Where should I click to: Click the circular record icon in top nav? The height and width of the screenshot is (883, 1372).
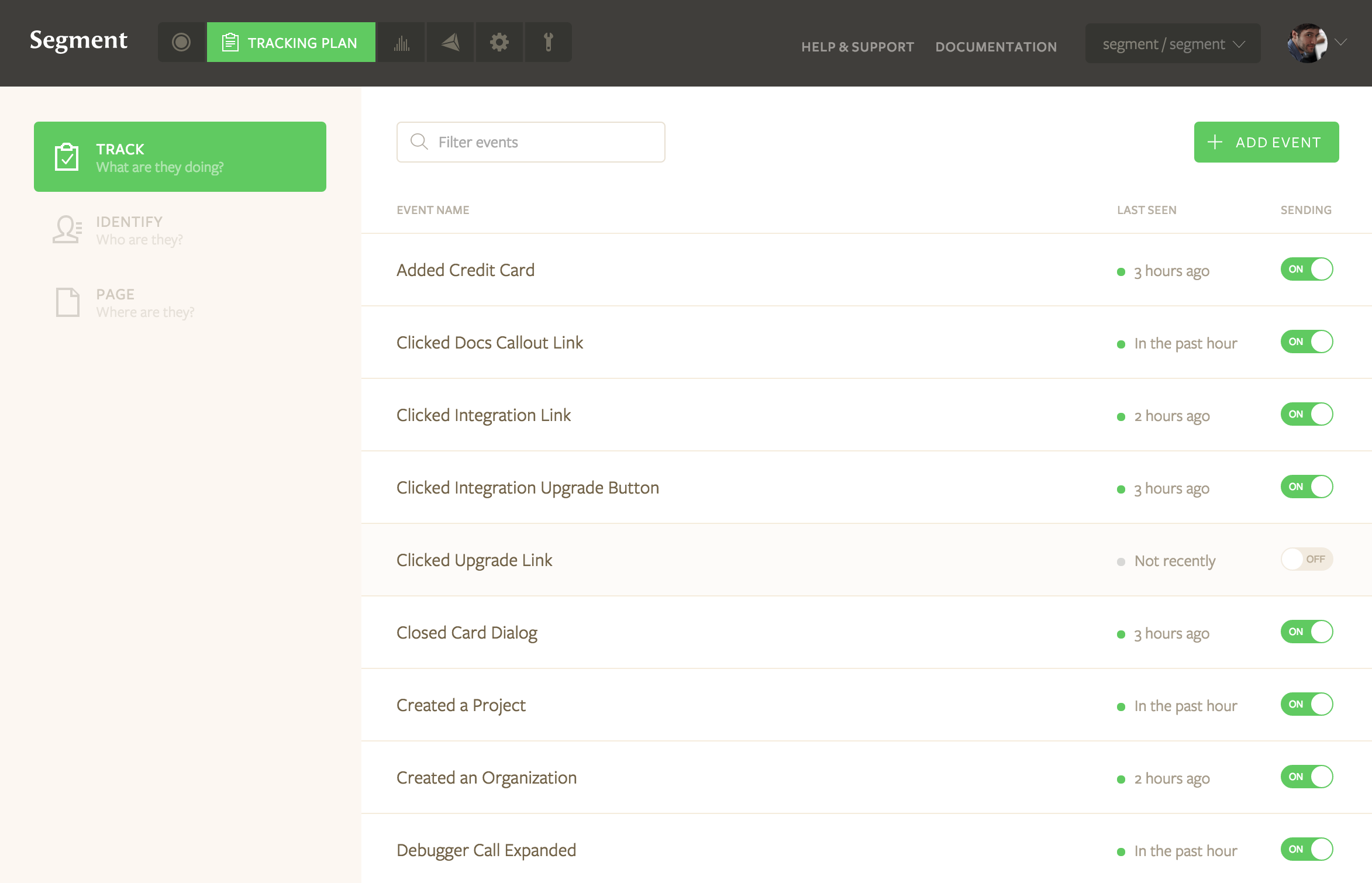point(181,42)
